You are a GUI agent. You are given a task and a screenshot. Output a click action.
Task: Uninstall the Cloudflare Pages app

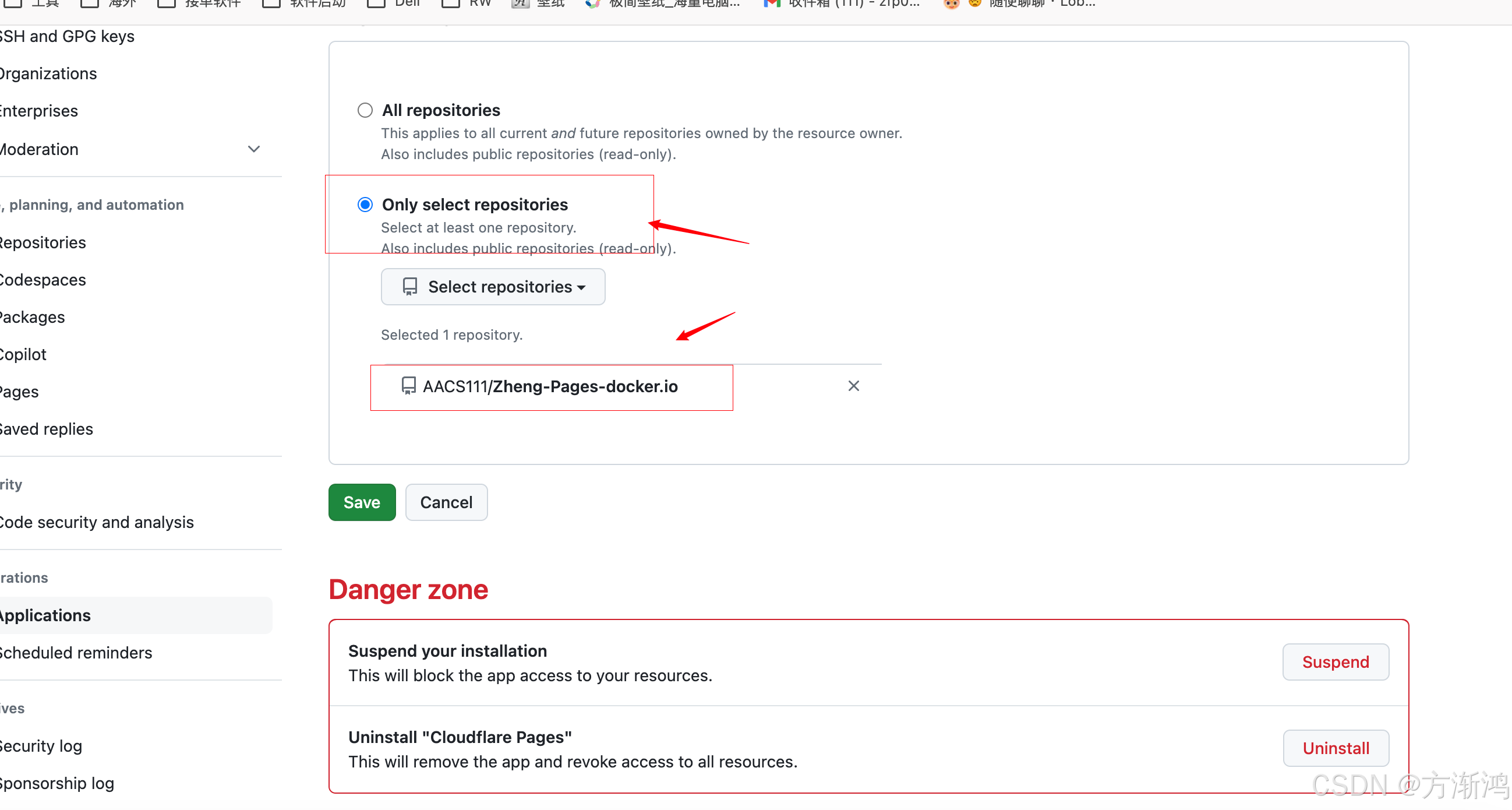click(1336, 748)
